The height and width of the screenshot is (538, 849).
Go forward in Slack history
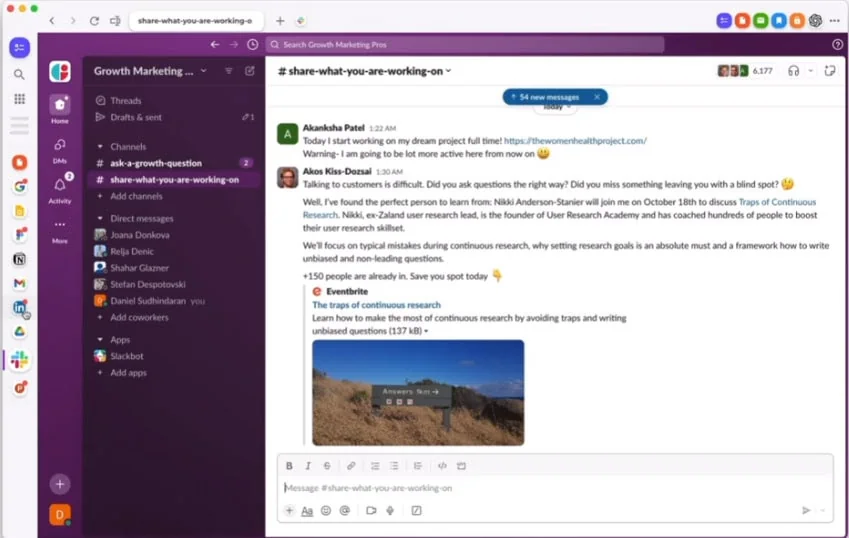(234, 44)
